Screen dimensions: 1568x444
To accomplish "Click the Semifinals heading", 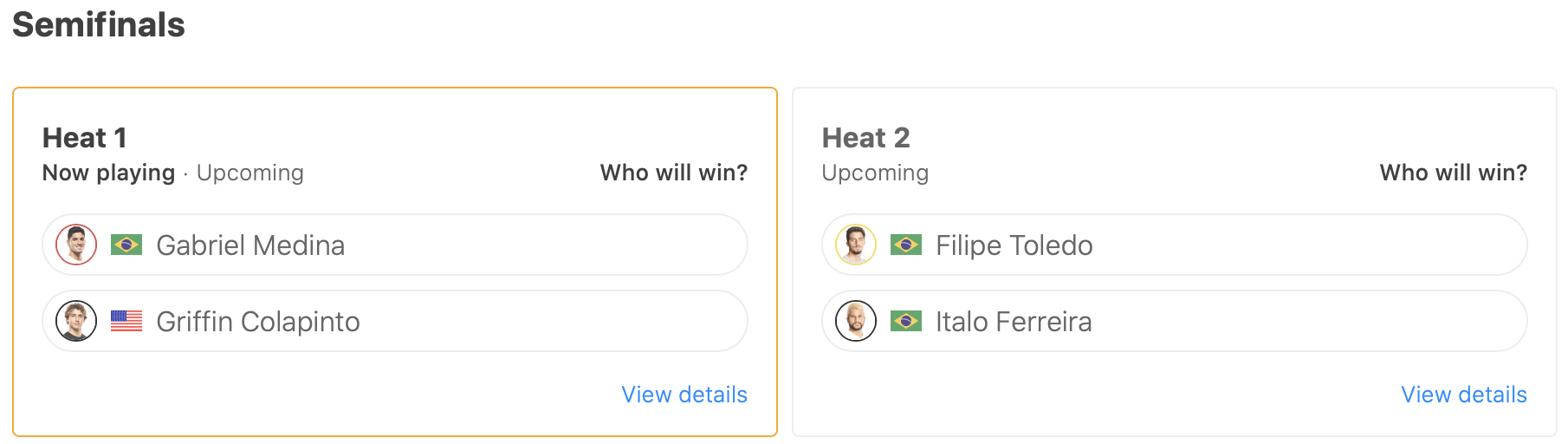I will tap(99, 24).
